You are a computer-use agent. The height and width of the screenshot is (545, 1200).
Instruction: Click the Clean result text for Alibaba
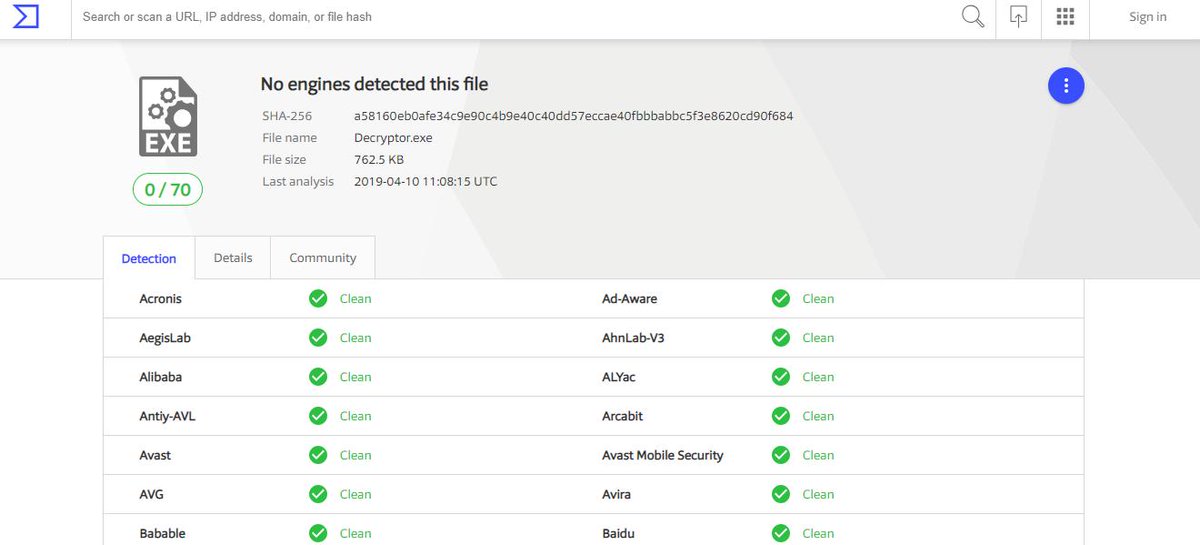(x=355, y=377)
